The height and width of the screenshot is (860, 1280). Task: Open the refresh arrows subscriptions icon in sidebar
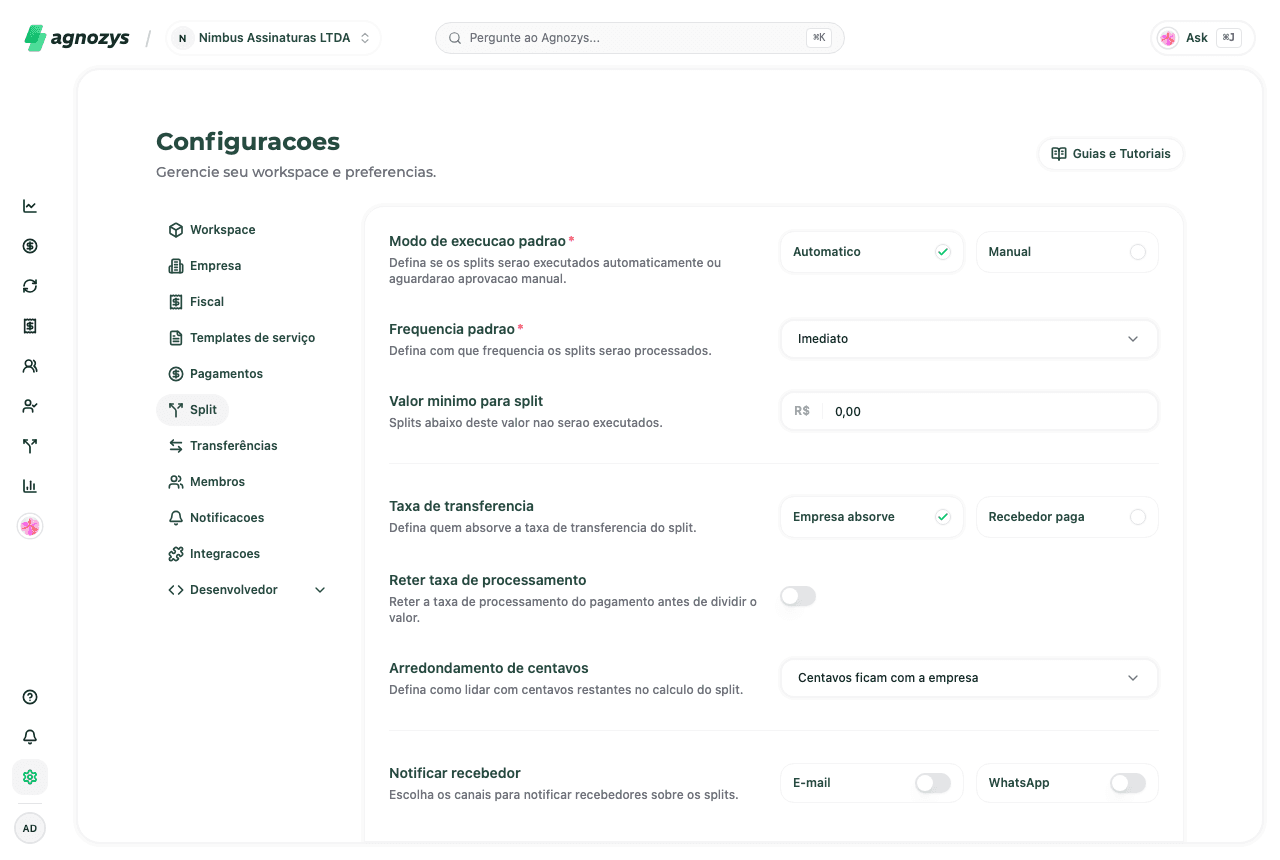(x=30, y=286)
